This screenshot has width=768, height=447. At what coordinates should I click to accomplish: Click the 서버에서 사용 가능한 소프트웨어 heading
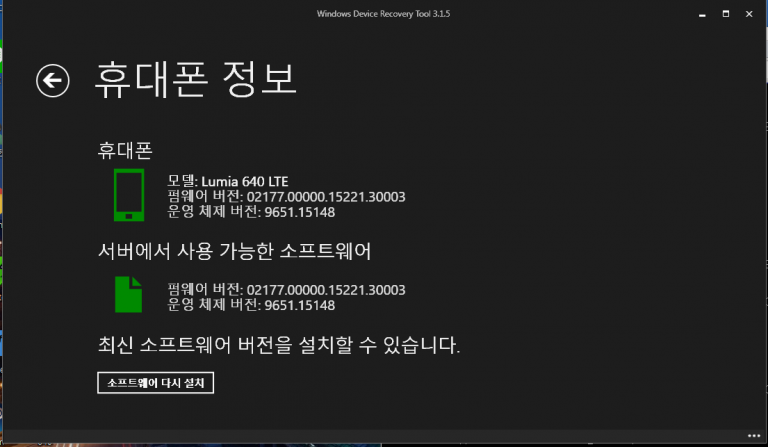(235, 251)
